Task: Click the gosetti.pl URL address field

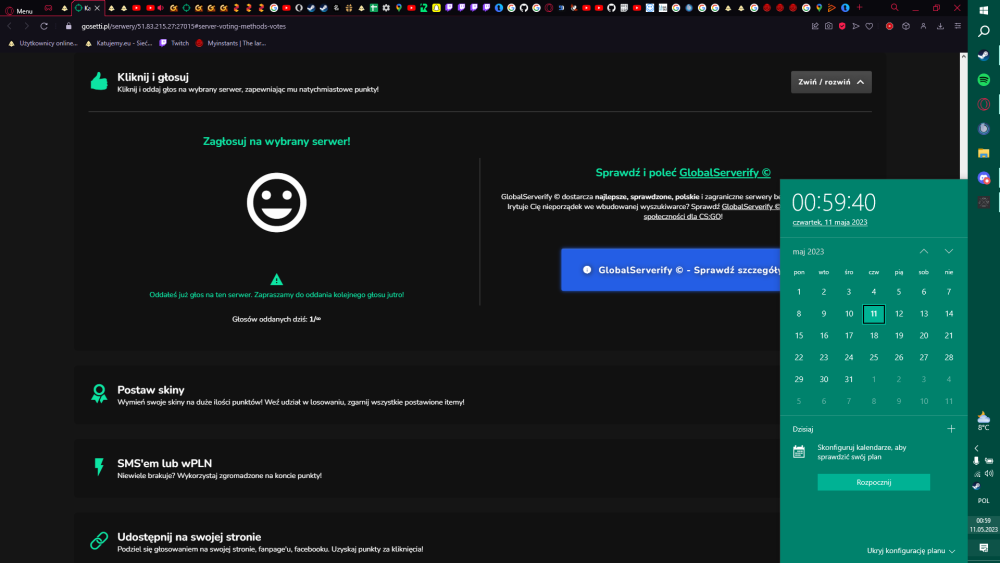Action: click(x=184, y=26)
